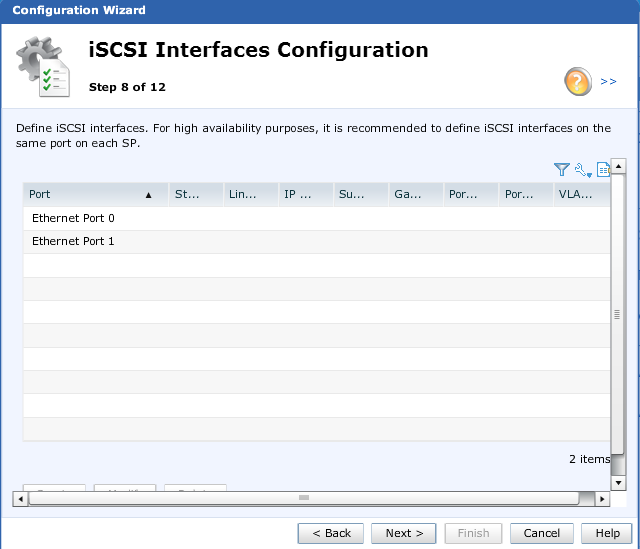Expand the double-arrow link beside help

point(608,82)
